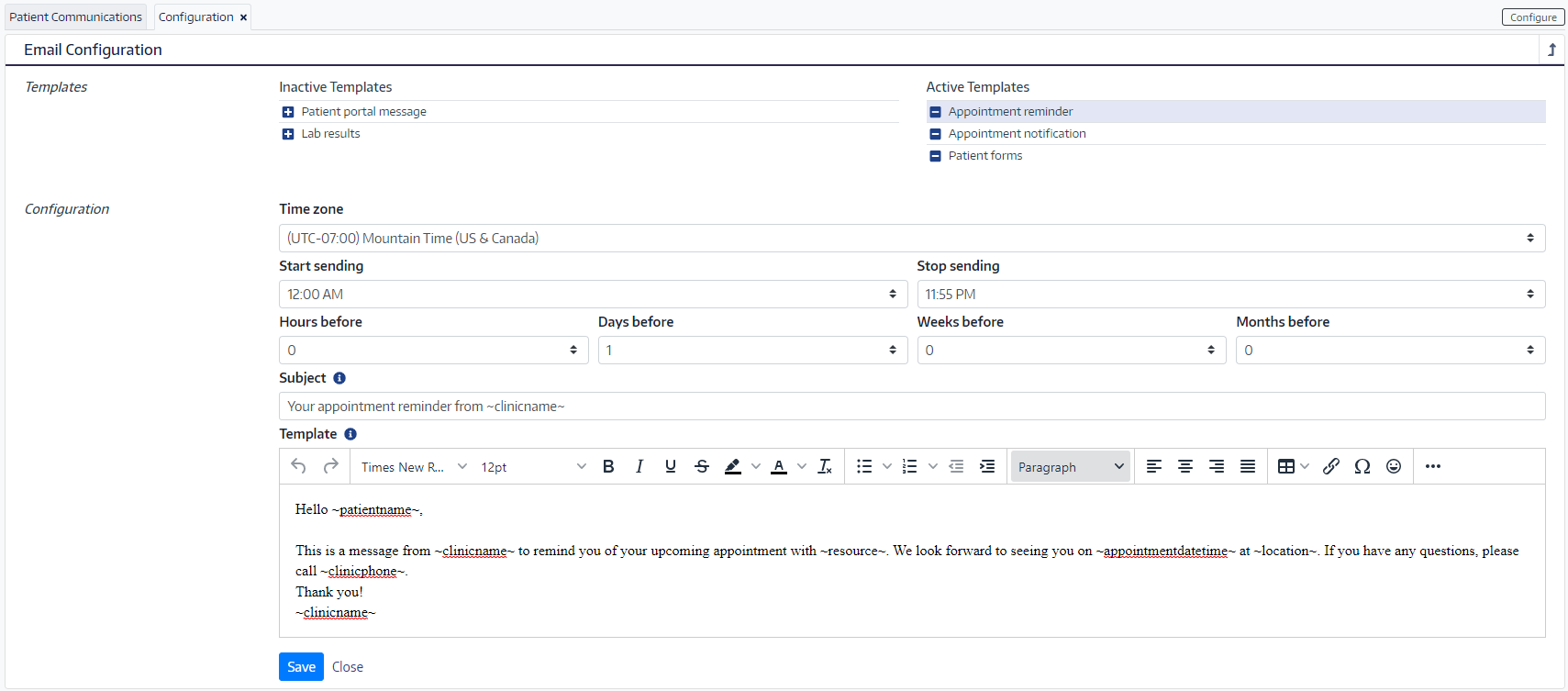Align text left
The width and height of the screenshot is (1568, 691).
pyautogui.click(x=1154, y=466)
